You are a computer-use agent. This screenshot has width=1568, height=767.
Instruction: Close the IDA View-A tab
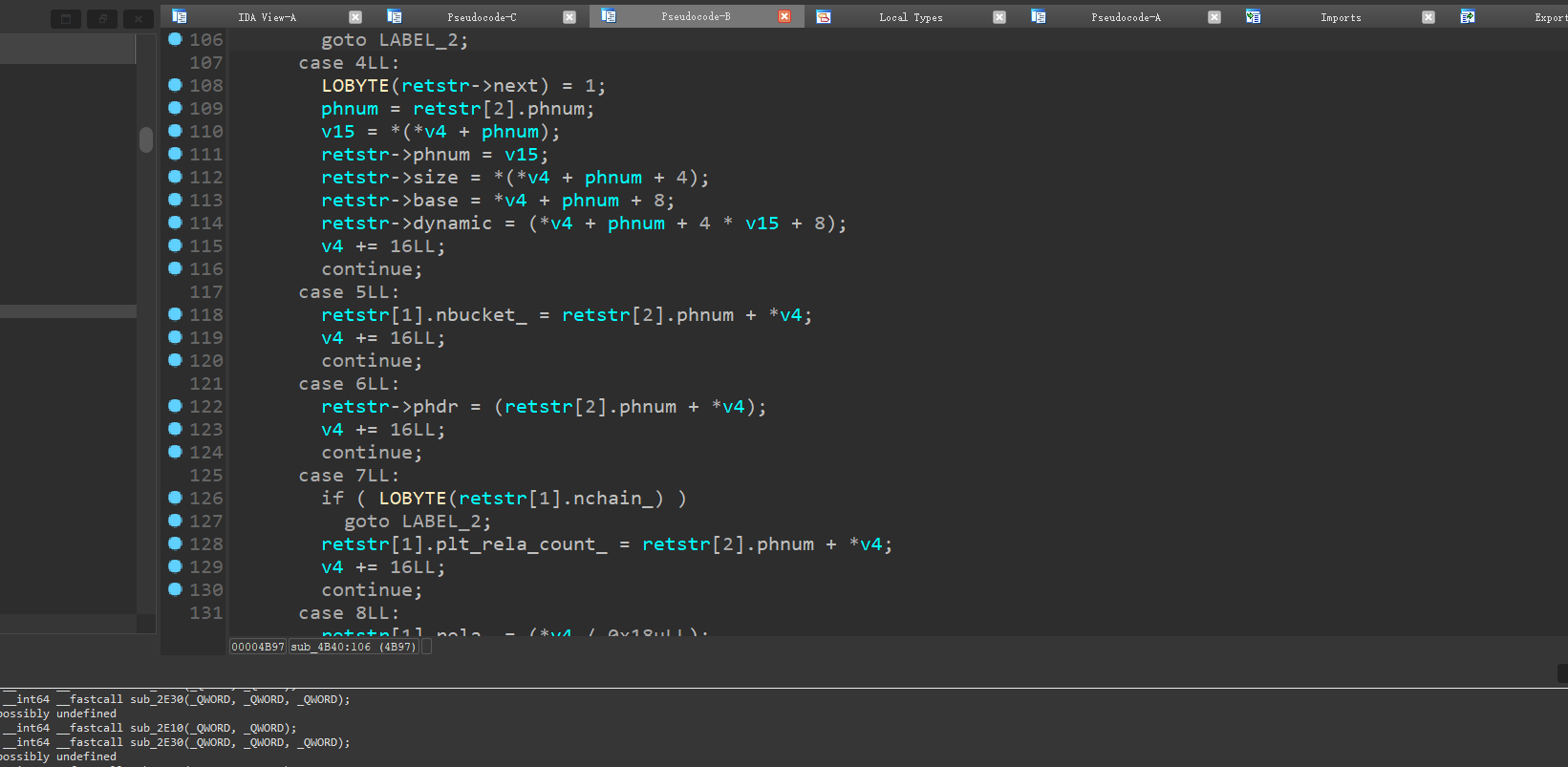click(x=355, y=17)
